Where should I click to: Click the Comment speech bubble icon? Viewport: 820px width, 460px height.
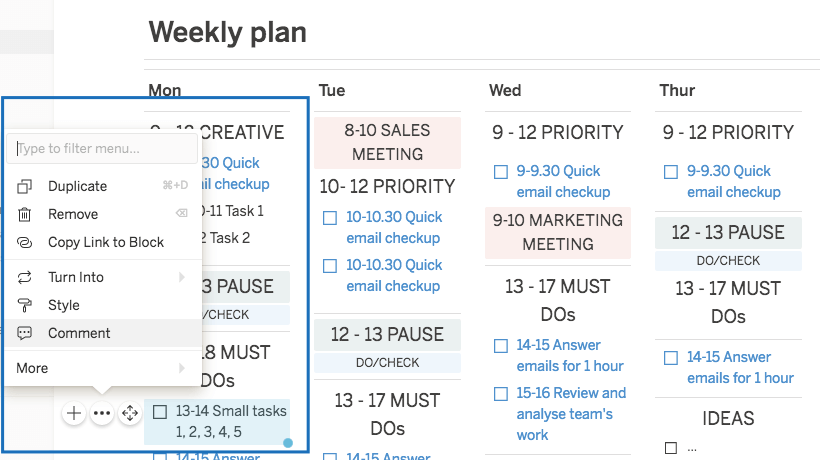point(25,333)
